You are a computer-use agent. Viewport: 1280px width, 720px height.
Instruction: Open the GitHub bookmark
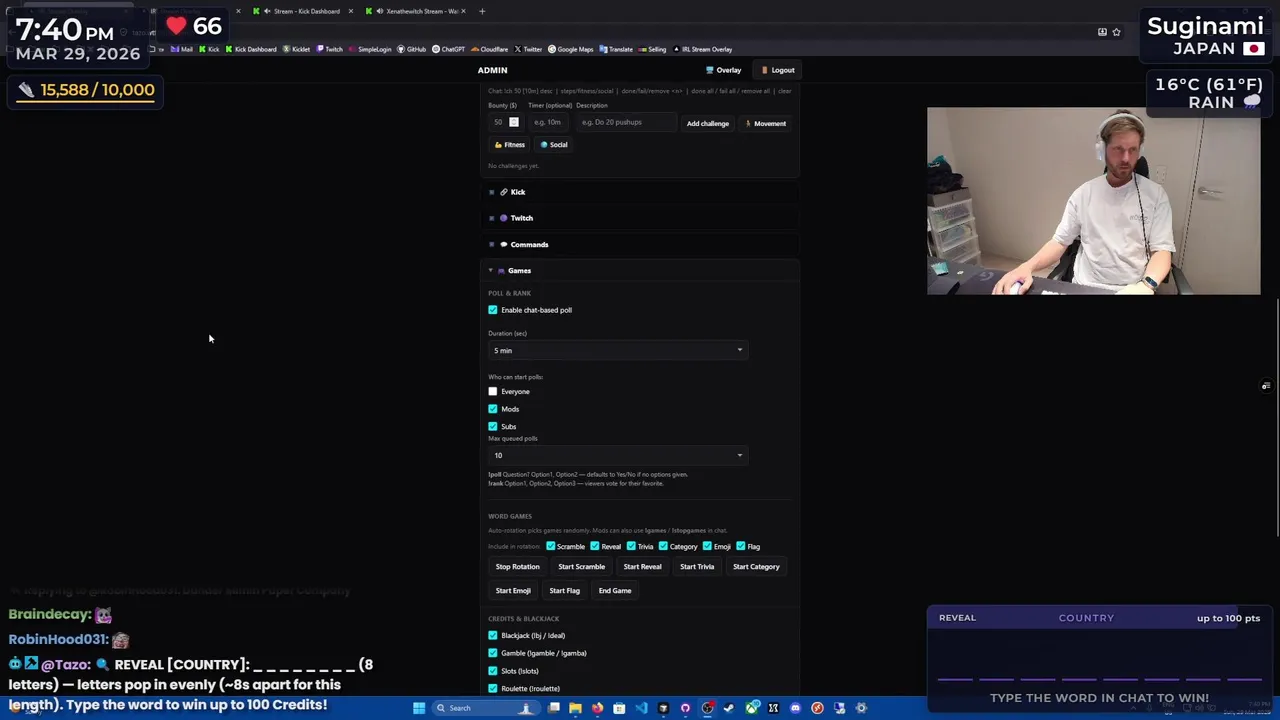pos(412,49)
